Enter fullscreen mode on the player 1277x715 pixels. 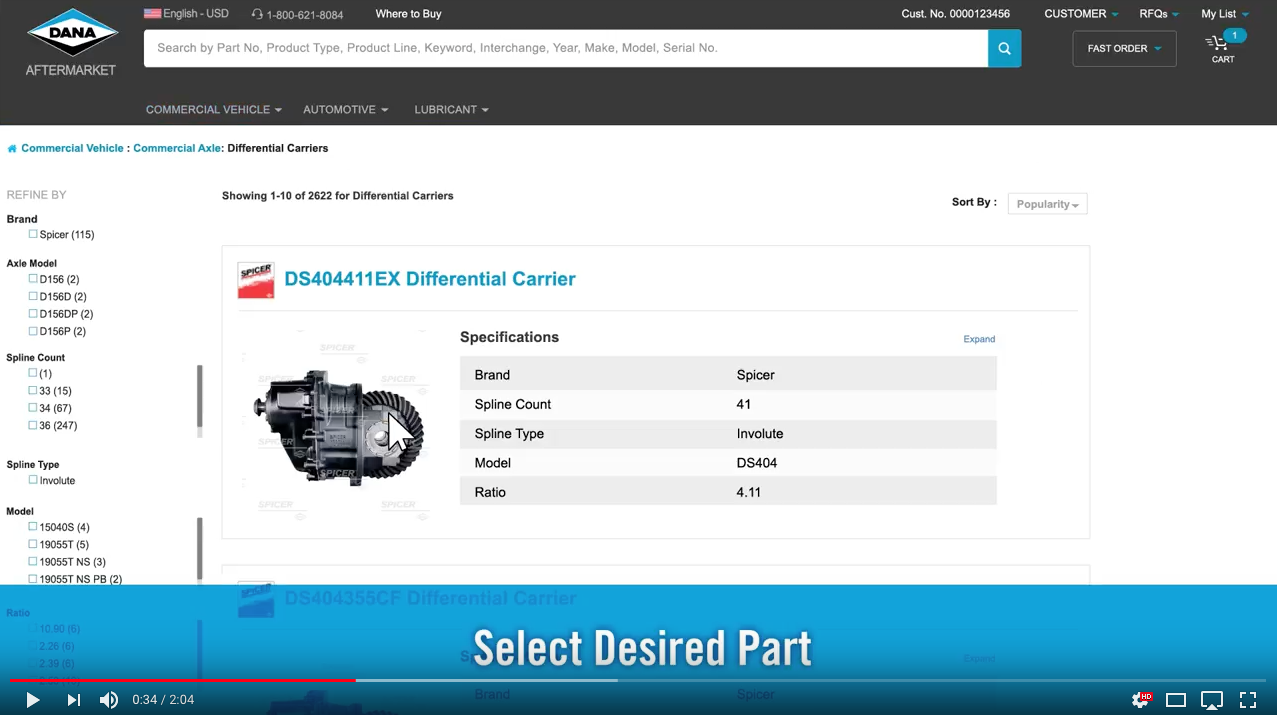[1248, 699]
